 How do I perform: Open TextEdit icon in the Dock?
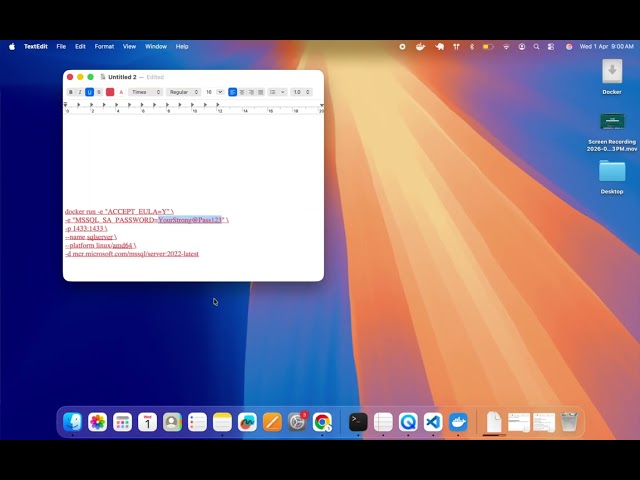[383, 422]
